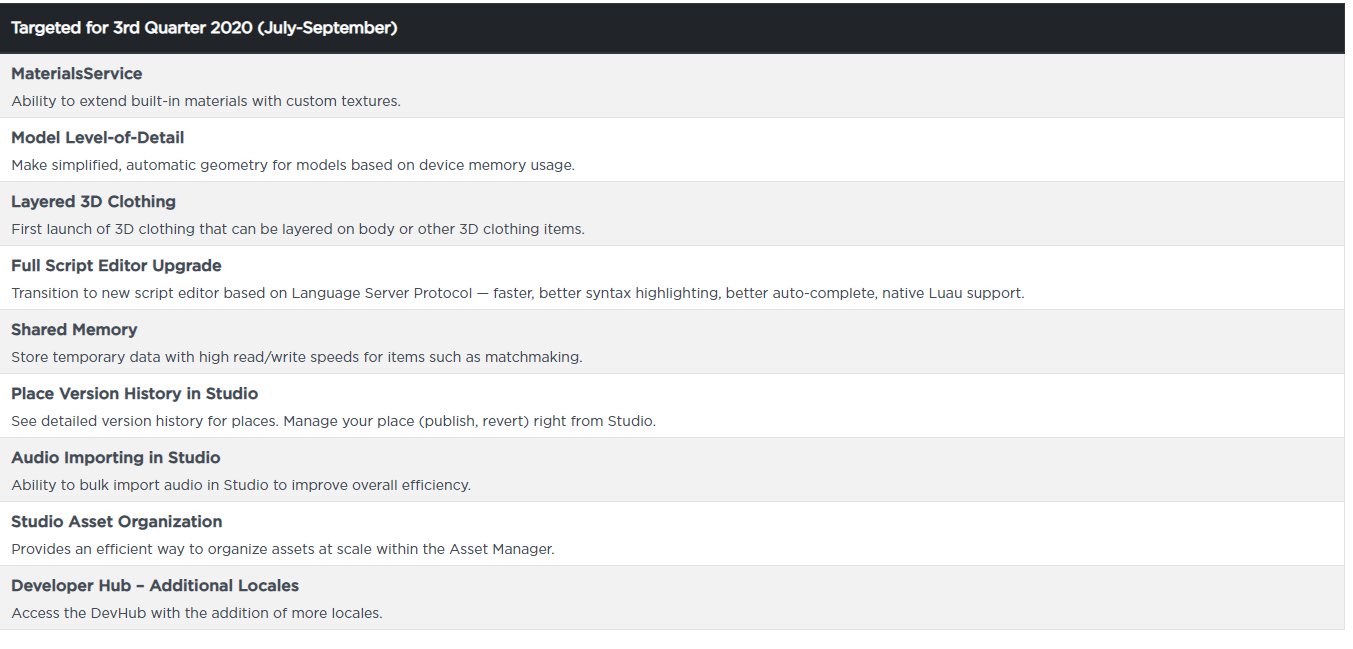Click the matchmaking temporary data description
The height and width of the screenshot is (649, 1353).
coord(297,357)
